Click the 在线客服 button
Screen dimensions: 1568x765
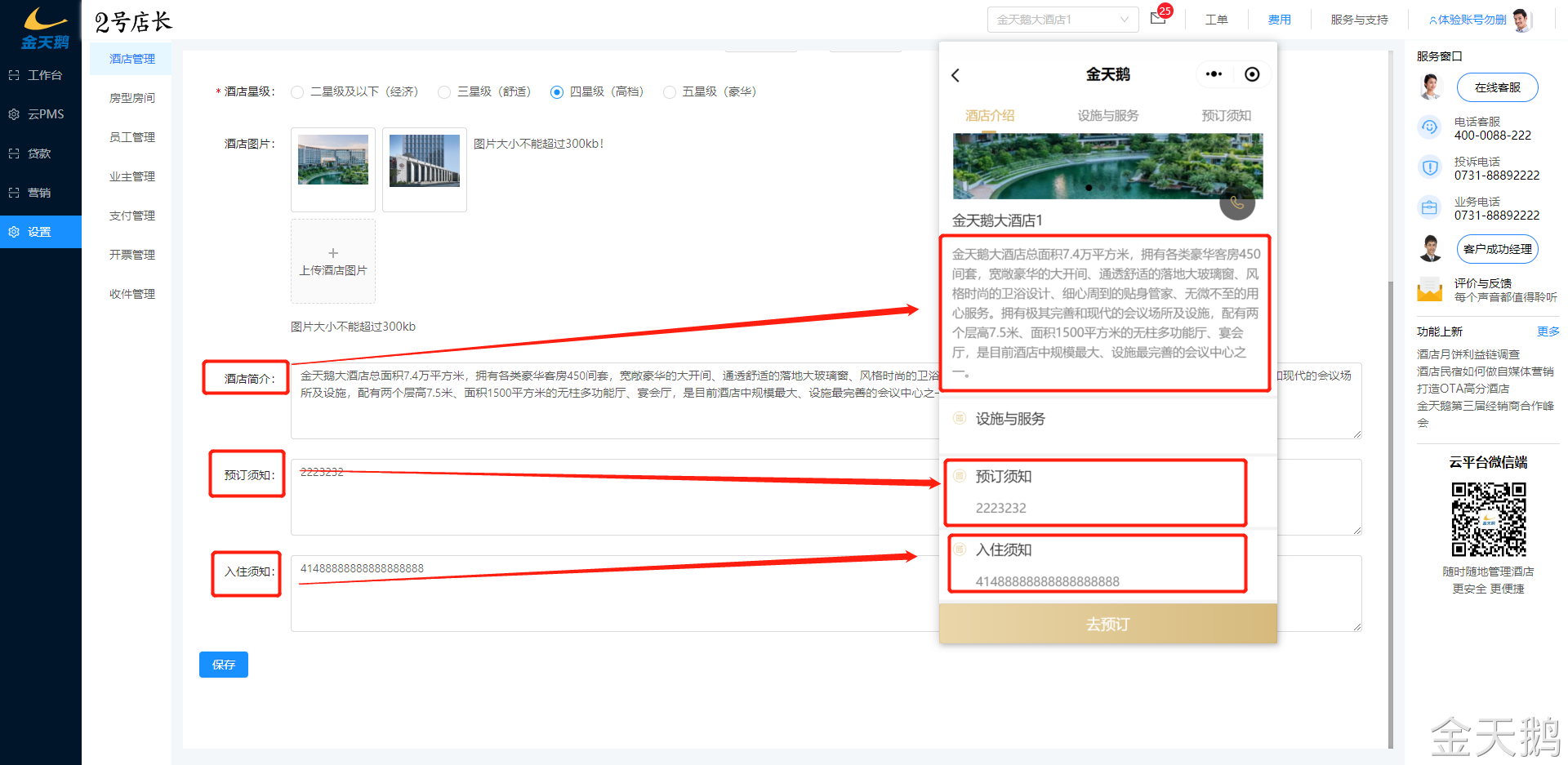coord(1497,87)
